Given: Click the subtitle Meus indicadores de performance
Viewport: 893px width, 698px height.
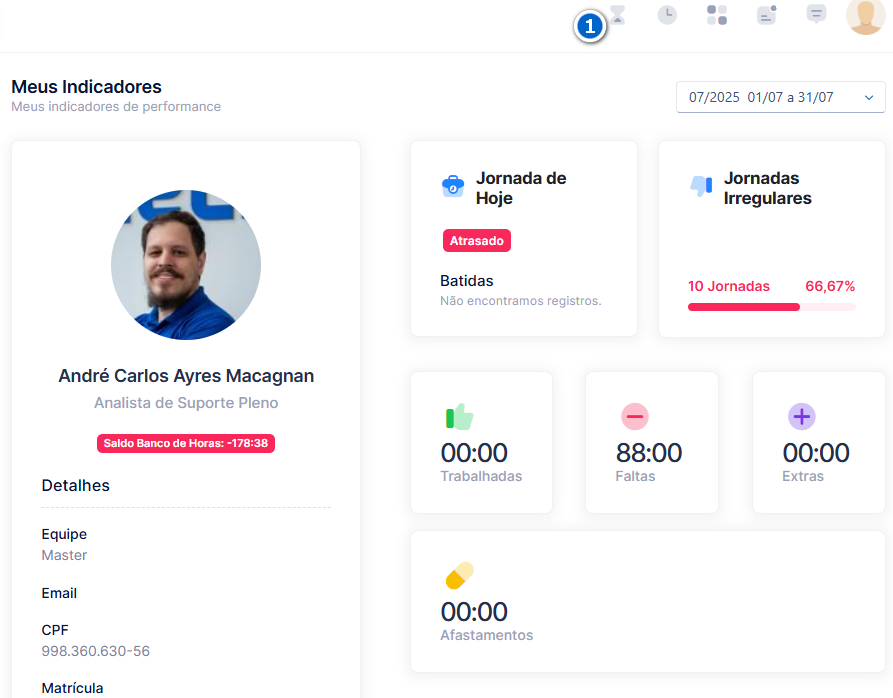Looking at the screenshot, I should coord(116,106).
